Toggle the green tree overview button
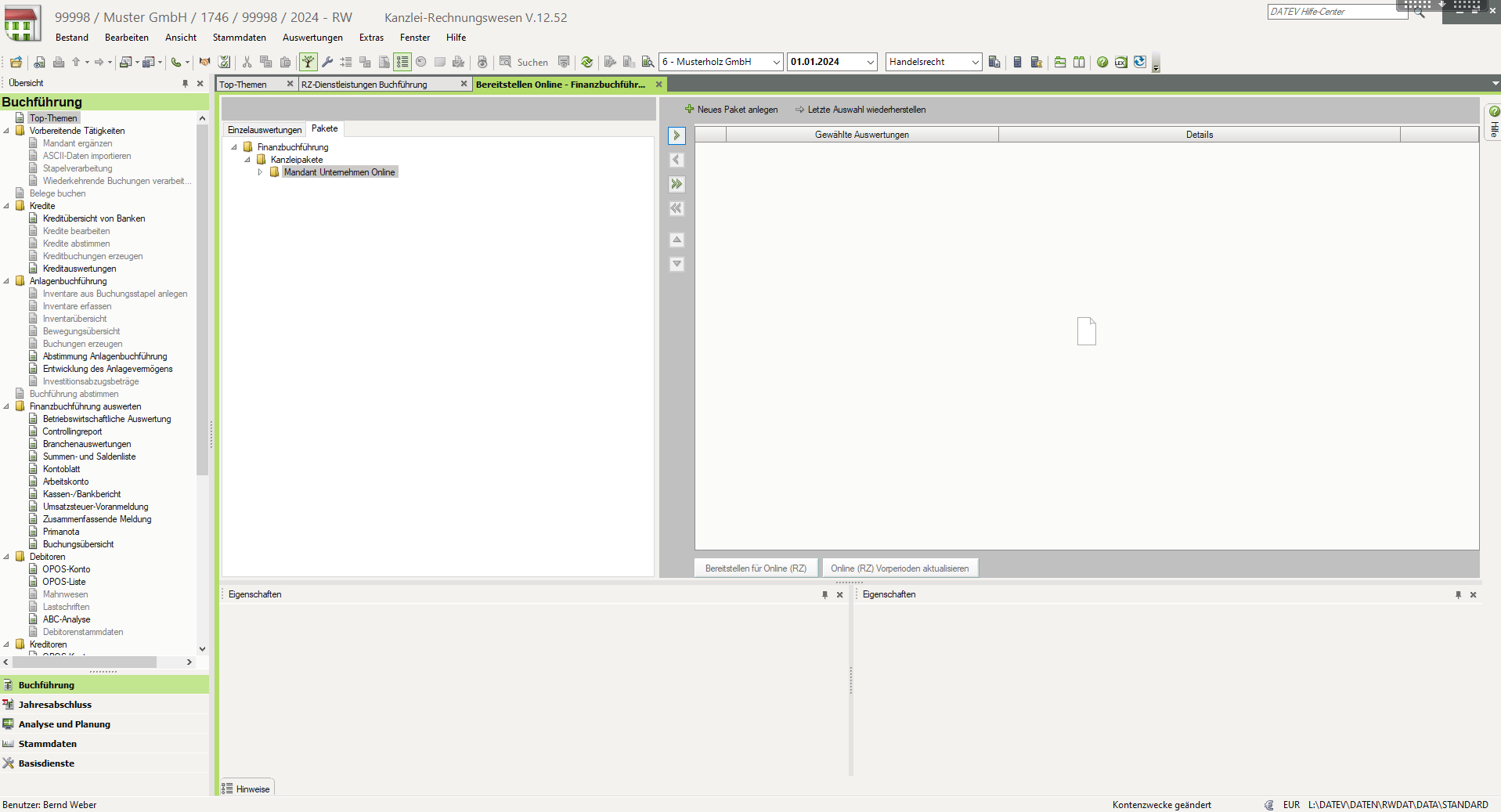This screenshot has width=1501, height=812. [x=308, y=62]
